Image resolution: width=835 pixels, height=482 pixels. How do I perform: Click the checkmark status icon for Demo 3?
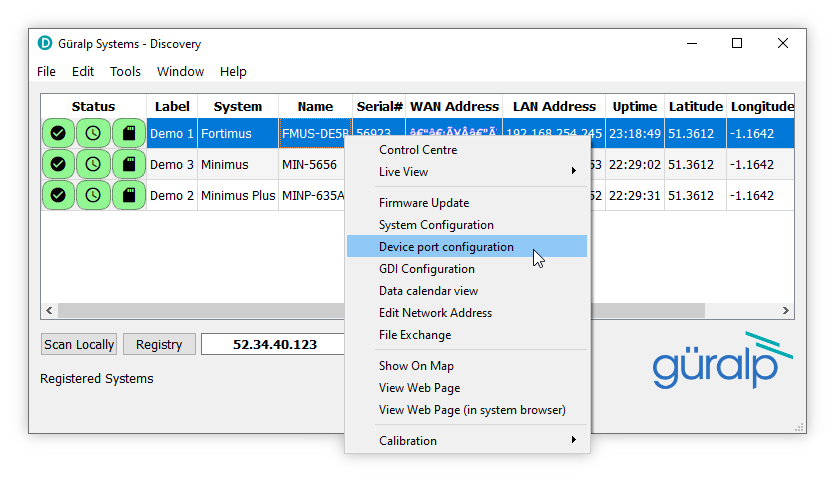coord(58,164)
